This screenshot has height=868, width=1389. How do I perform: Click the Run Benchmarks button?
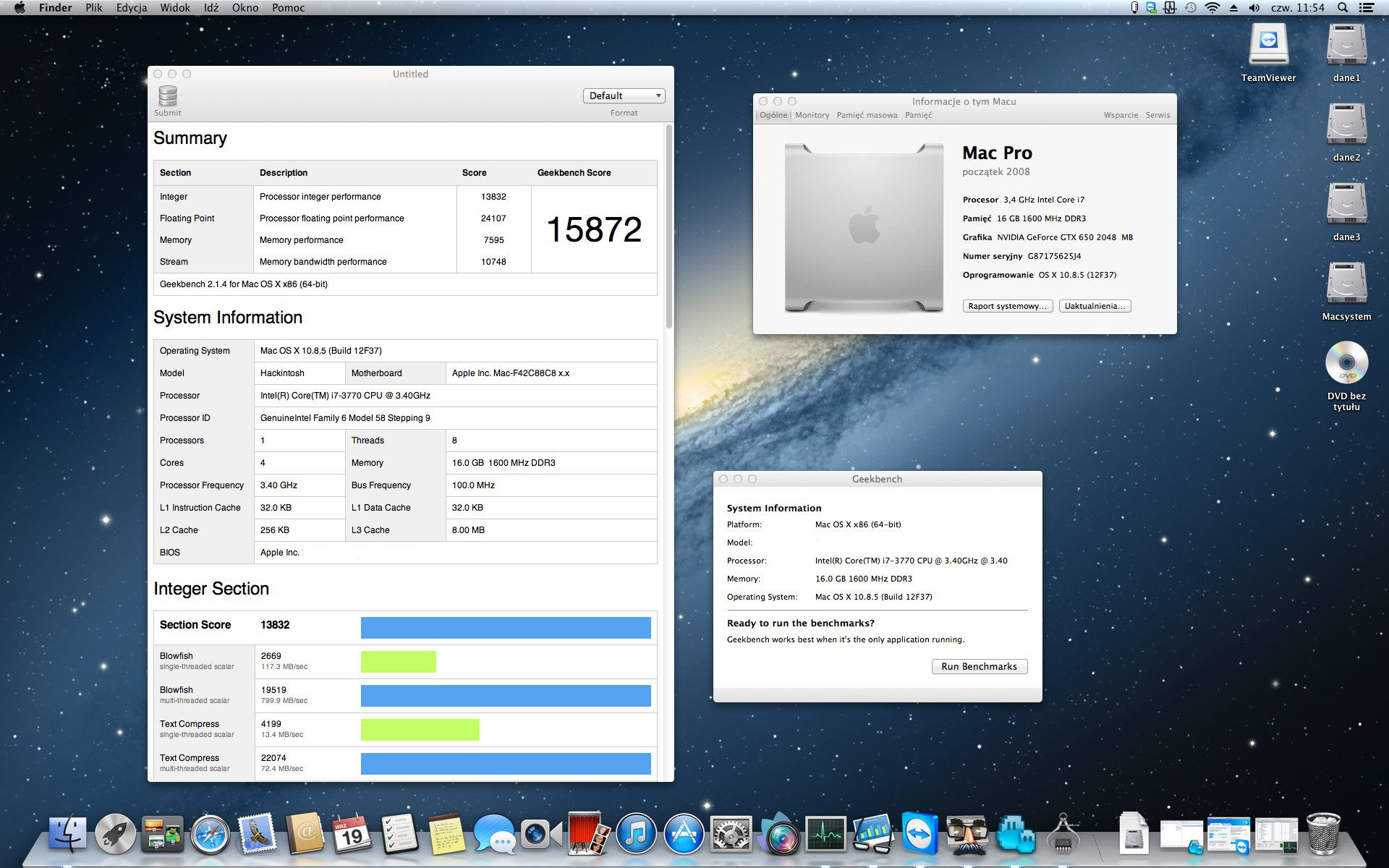[x=980, y=666]
